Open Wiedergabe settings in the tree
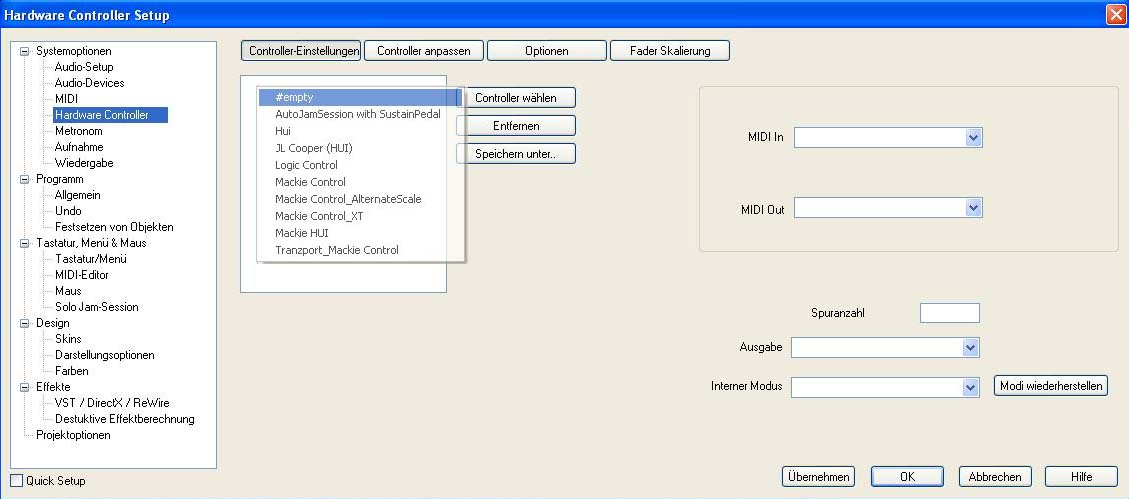The image size is (1129, 499). 84,163
